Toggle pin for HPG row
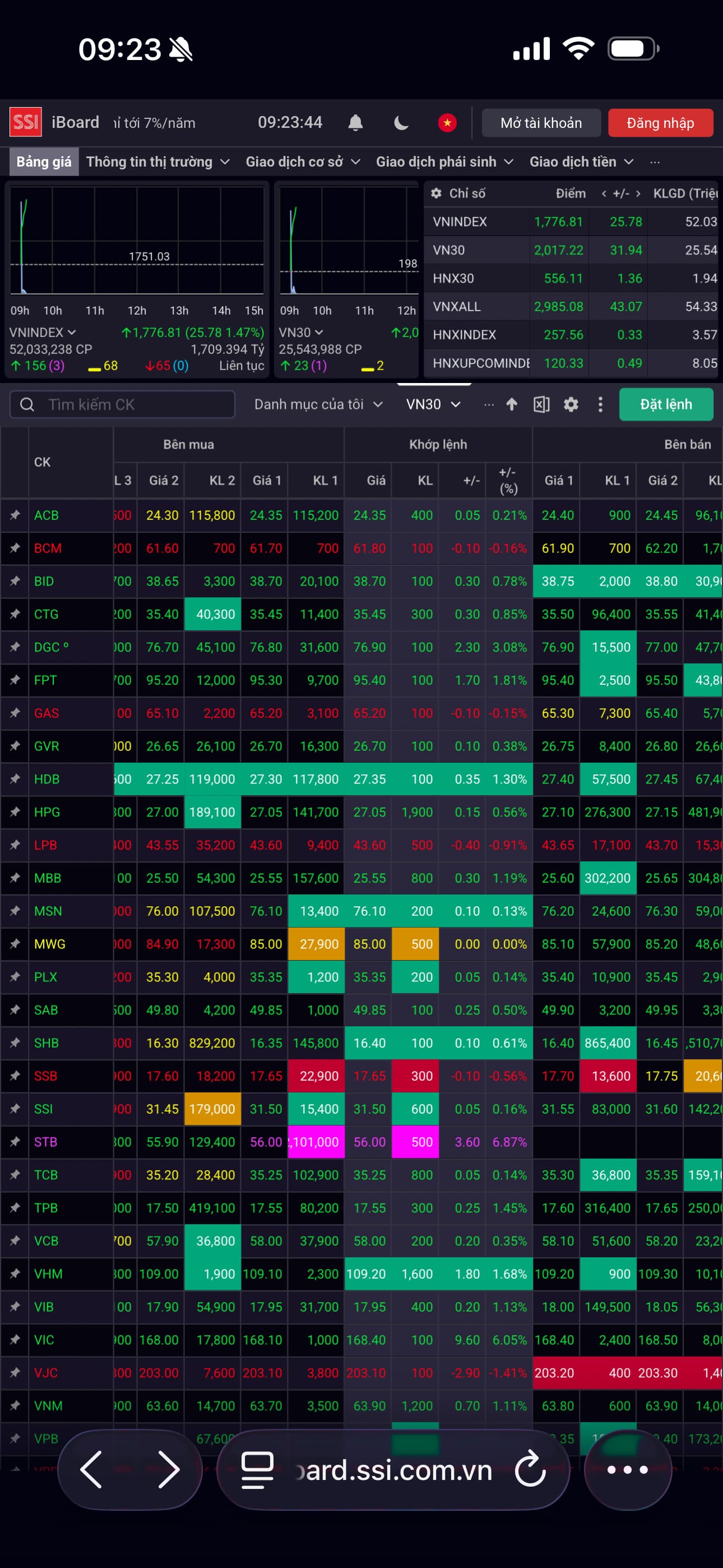This screenshot has width=723, height=1568. (x=15, y=813)
